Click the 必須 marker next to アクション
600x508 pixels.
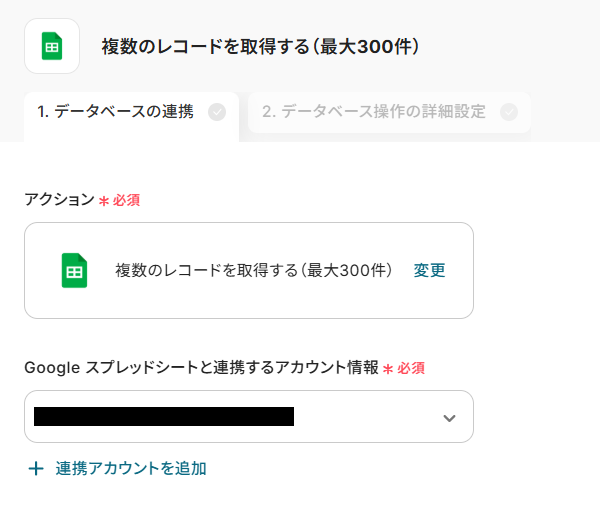click(126, 200)
